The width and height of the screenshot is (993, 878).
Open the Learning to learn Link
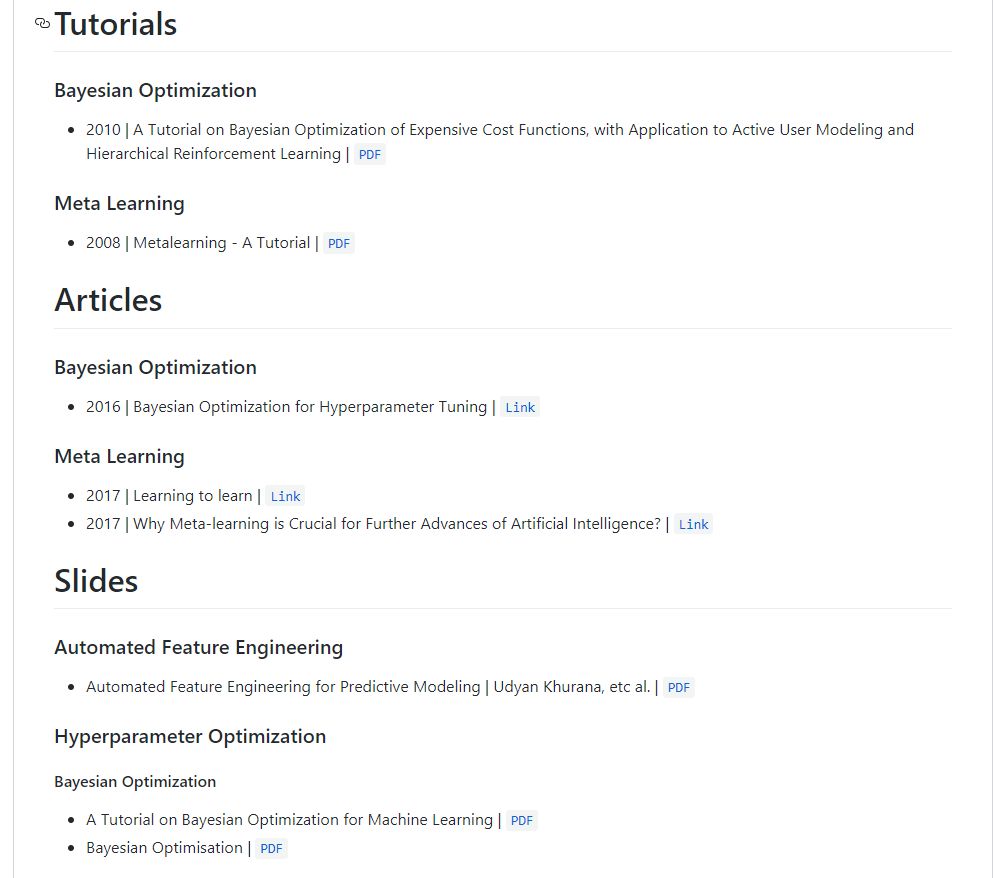click(x=285, y=496)
